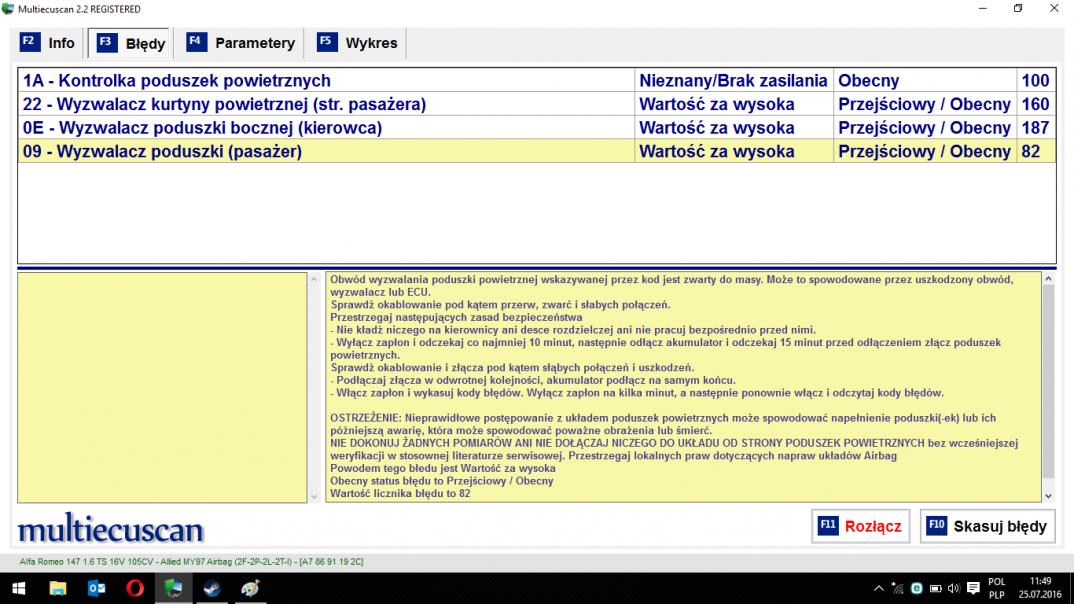The height and width of the screenshot is (604, 1074).
Task: Click scroll-up arrow of left yellow panel
Action: tap(314, 279)
